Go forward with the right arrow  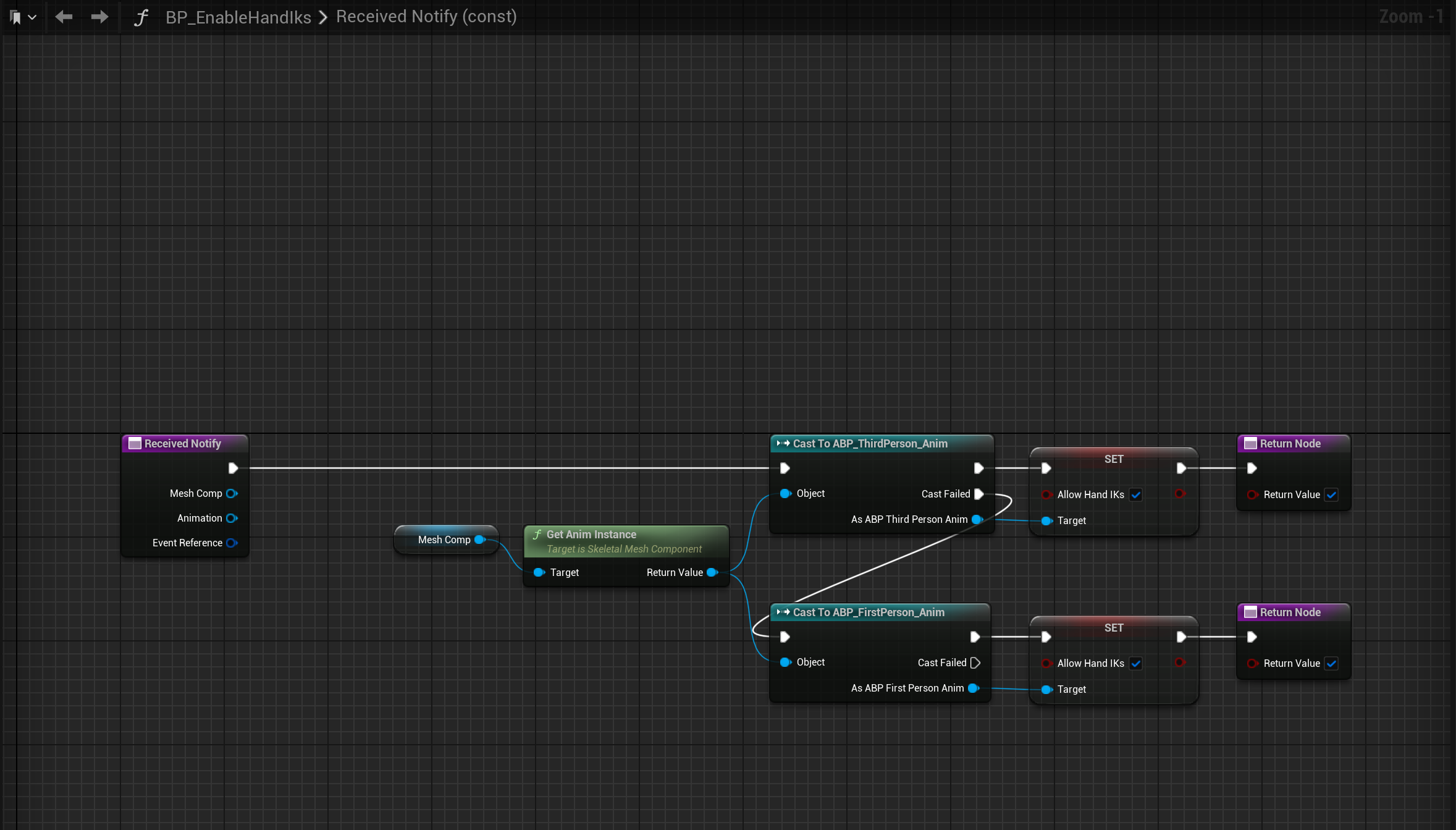99,17
